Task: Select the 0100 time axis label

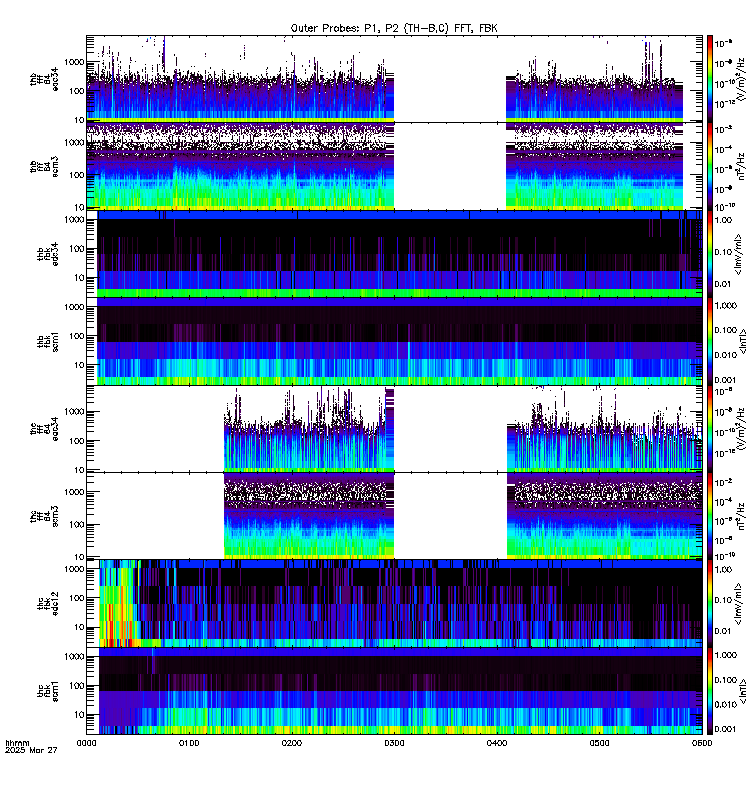Action: point(189,743)
